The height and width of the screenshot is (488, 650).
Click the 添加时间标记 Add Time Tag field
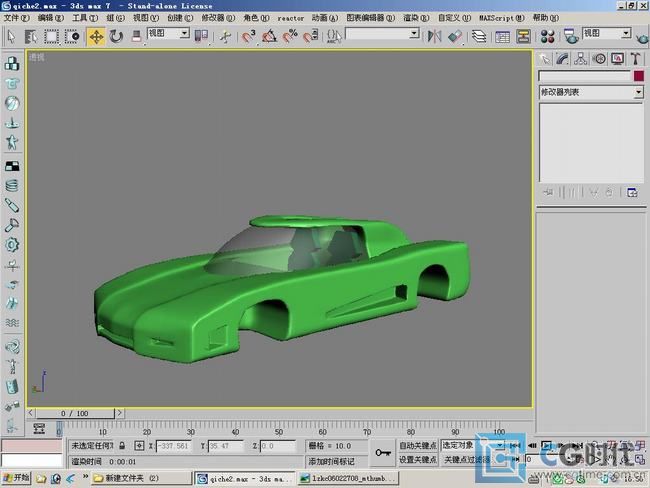tap(336, 461)
